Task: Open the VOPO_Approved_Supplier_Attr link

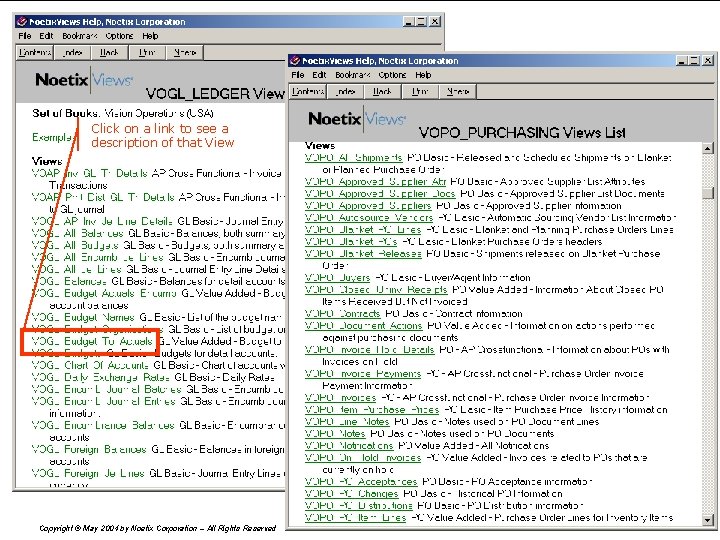Action: point(376,182)
